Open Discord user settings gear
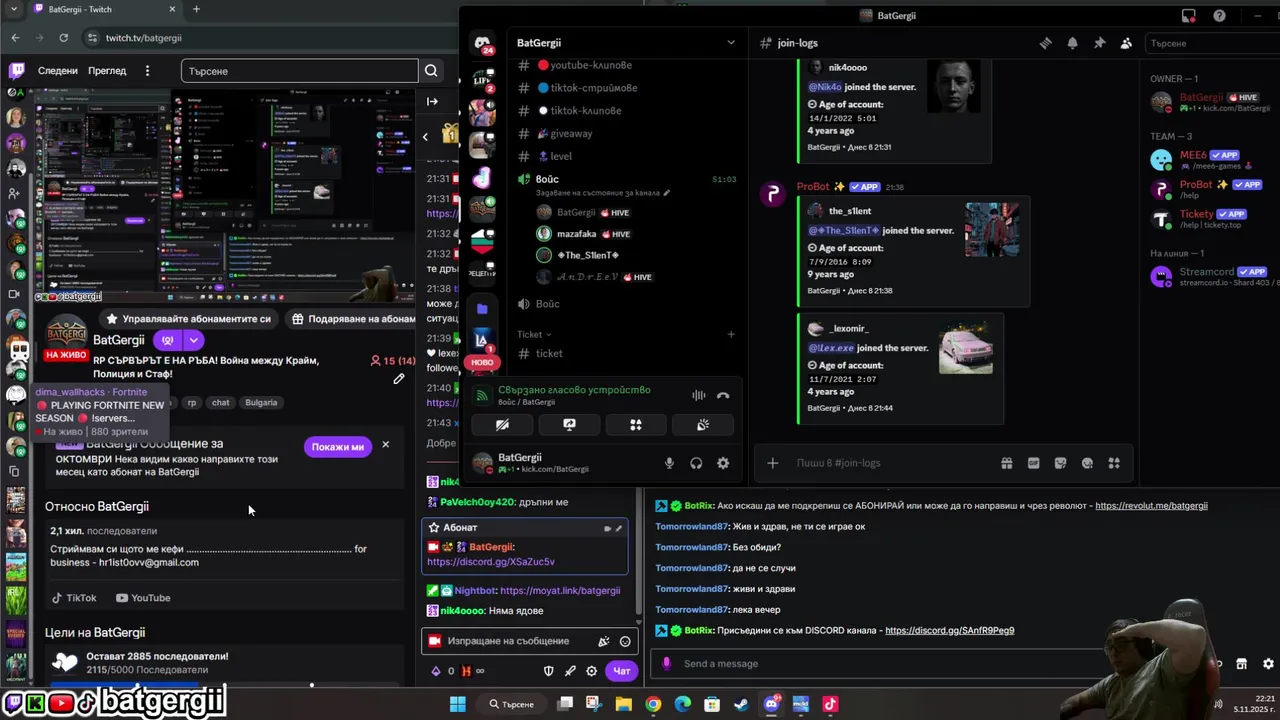The height and width of the screenshot is (720, 1280). (x=723, y=463)
